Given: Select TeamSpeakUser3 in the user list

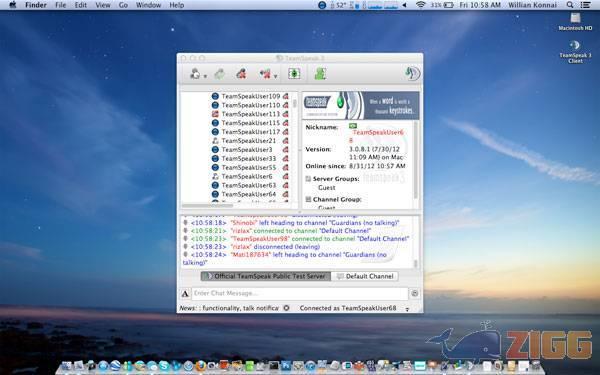Looking at the screenshot, I should coord(247,150).
